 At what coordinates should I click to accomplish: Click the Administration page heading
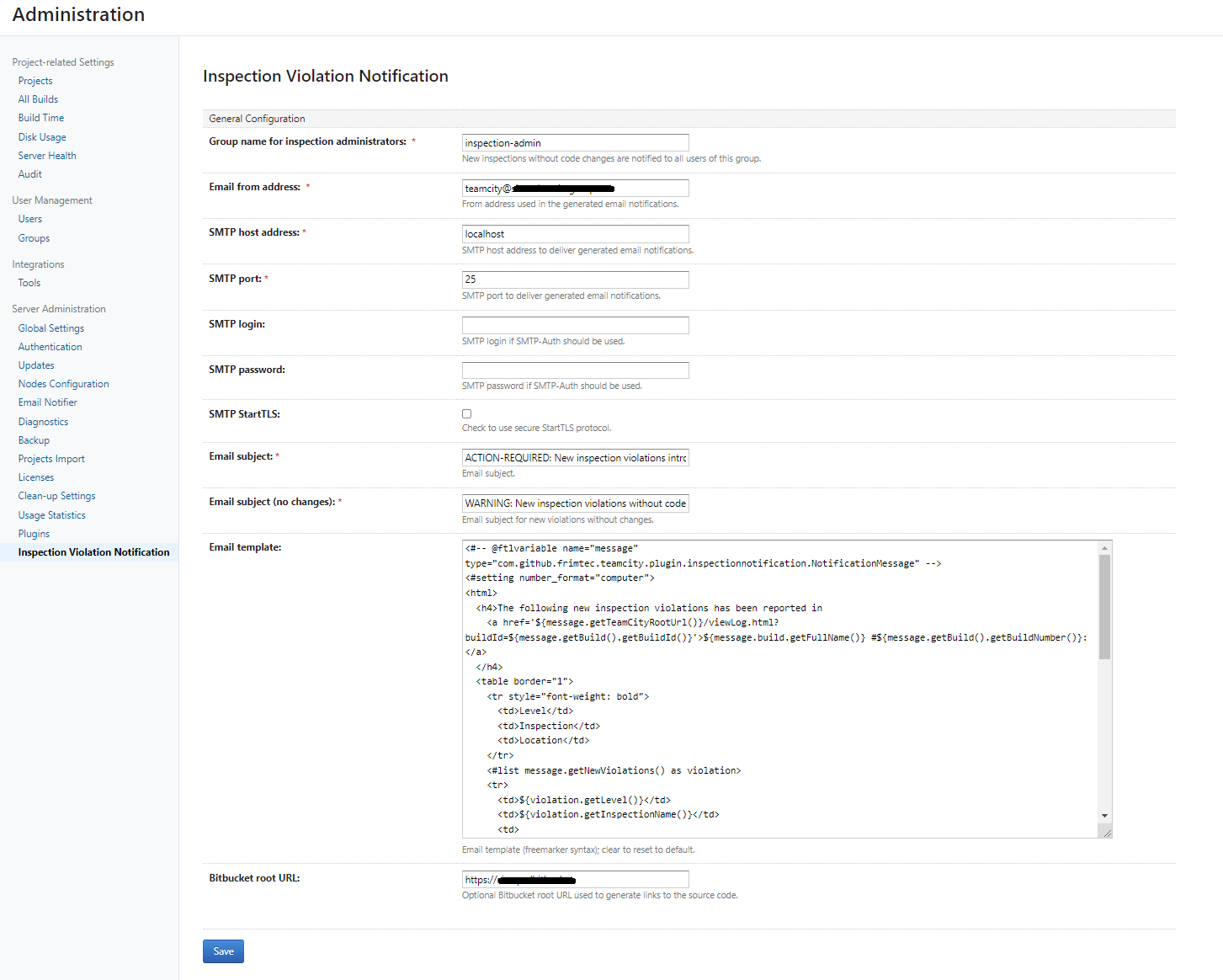78,15
